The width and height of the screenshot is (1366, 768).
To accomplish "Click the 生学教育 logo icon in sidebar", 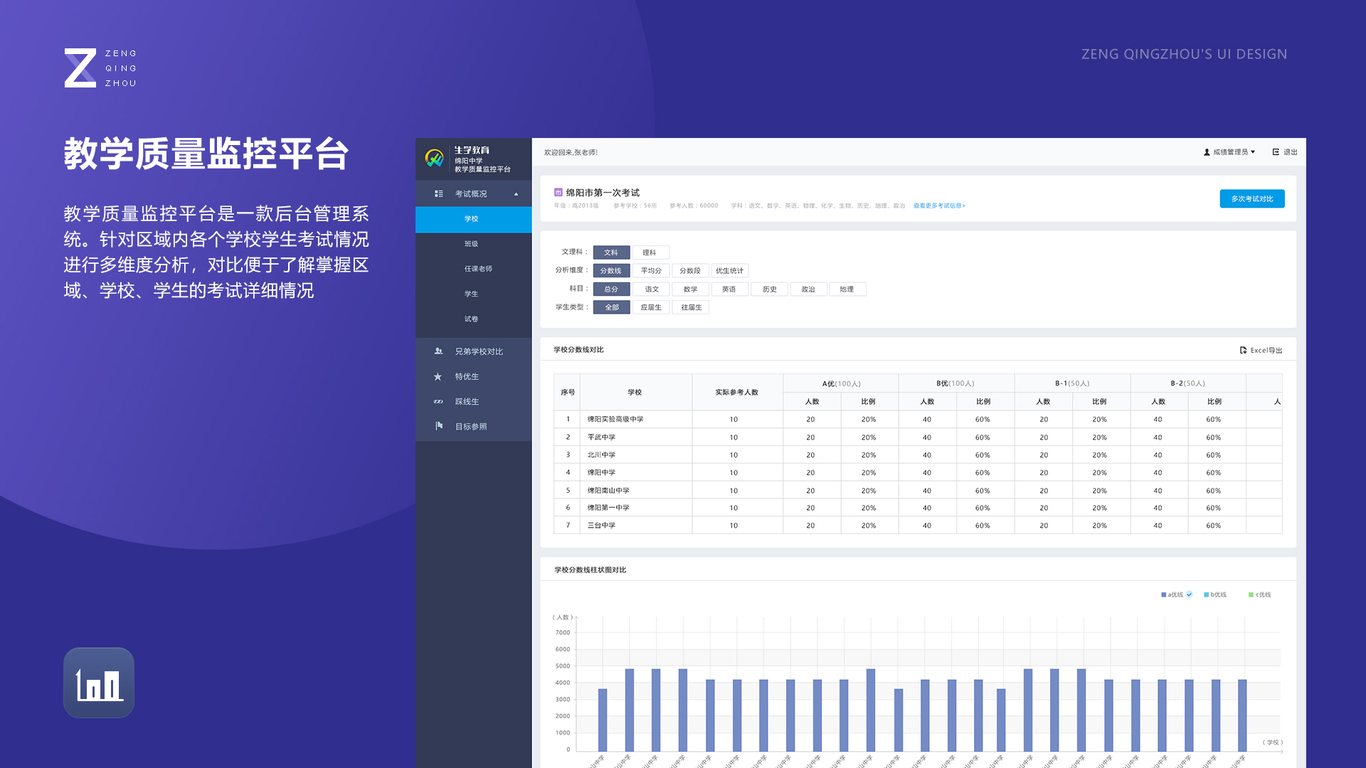I will click(435, 158).
